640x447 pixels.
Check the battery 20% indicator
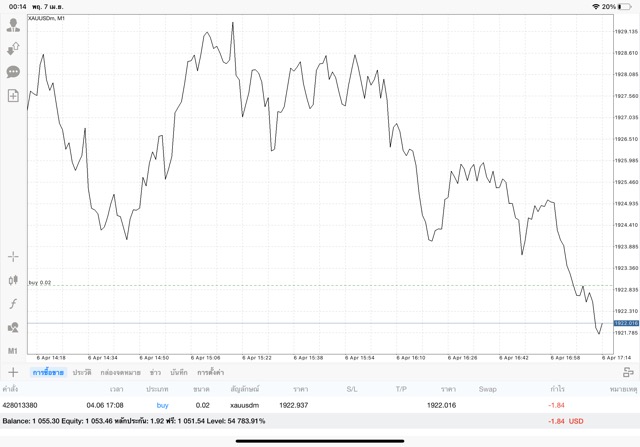[x=616, y=7]
